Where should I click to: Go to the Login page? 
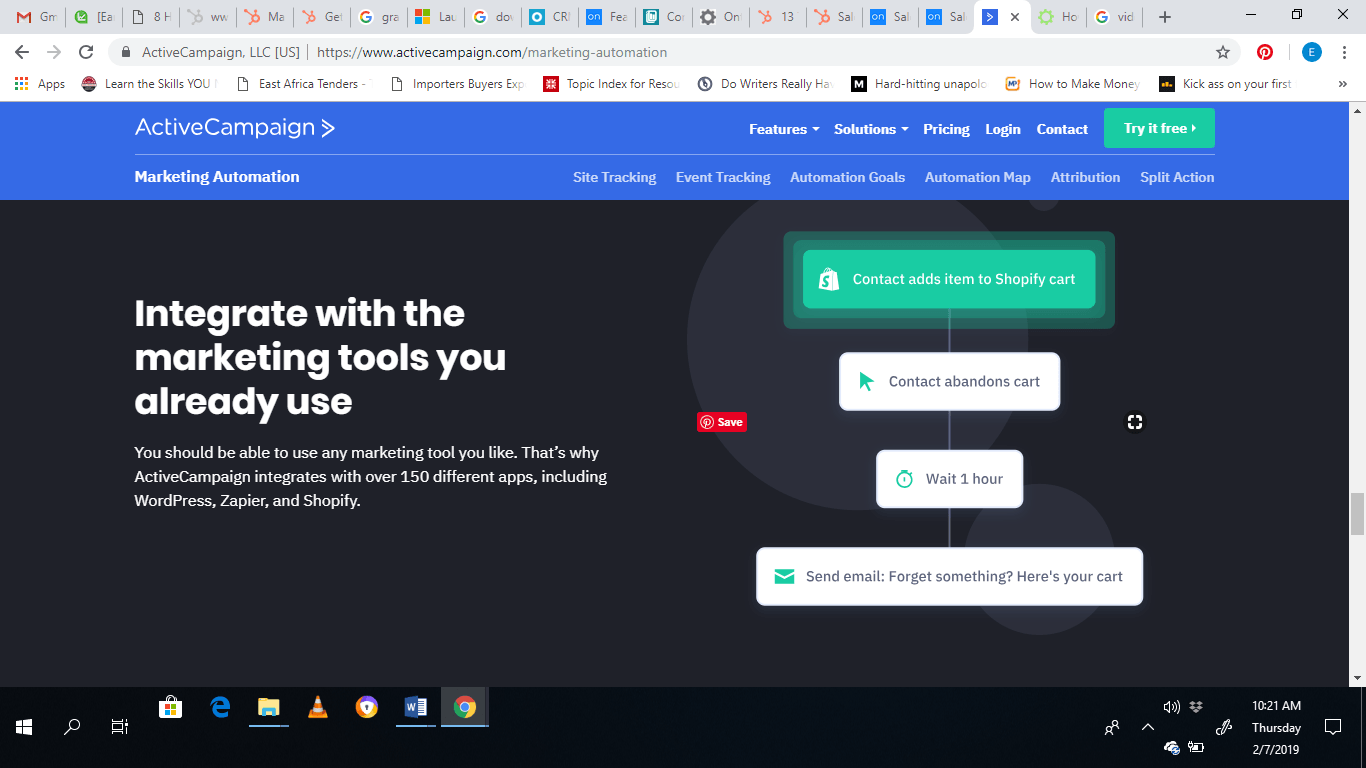point(1003,129)
